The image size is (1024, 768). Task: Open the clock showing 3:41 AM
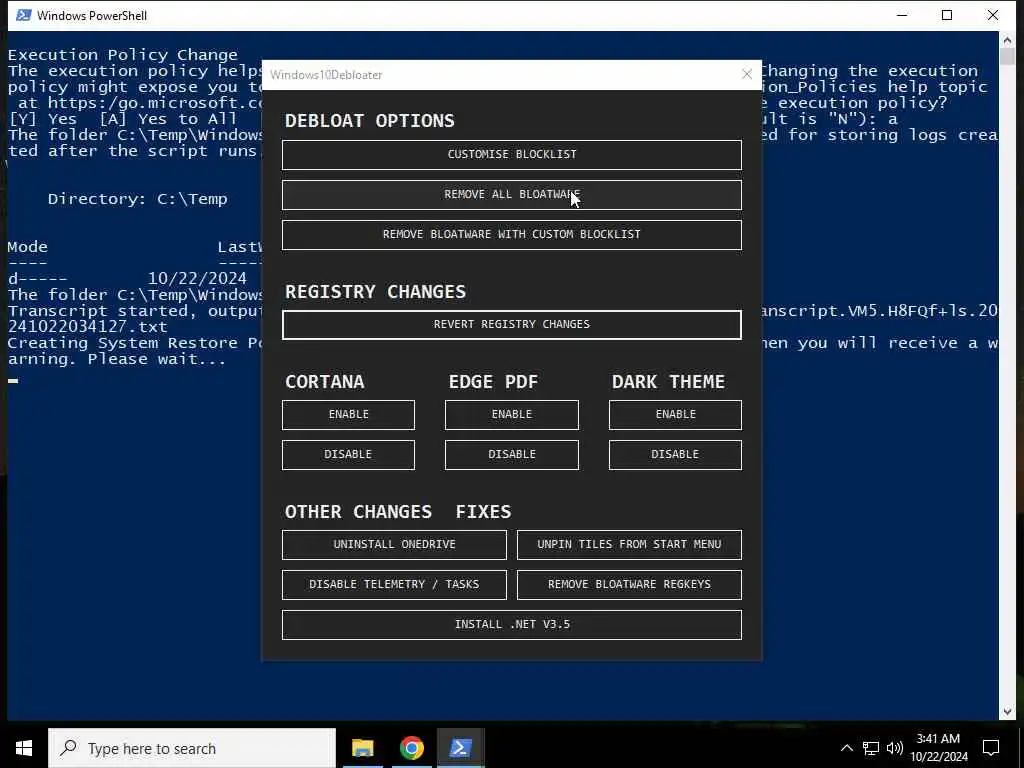click(938, 748)
